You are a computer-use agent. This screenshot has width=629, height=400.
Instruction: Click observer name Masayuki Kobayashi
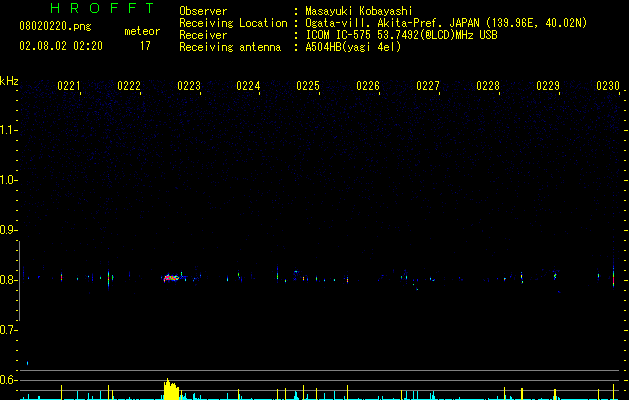[x=359, y=11]
